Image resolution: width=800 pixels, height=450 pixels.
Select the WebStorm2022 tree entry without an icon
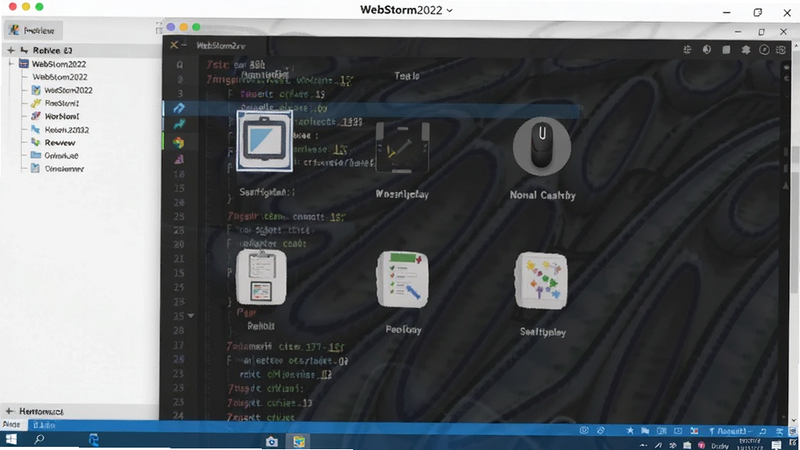(60, 77)
